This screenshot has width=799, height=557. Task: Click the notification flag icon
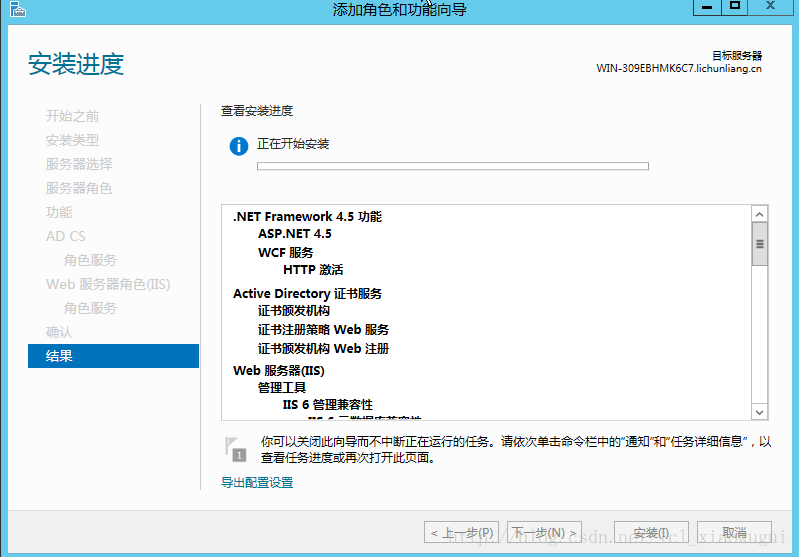(235, 449)
